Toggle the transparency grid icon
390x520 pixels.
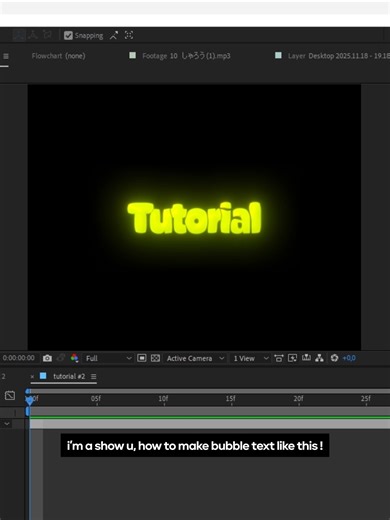(155, 358)
